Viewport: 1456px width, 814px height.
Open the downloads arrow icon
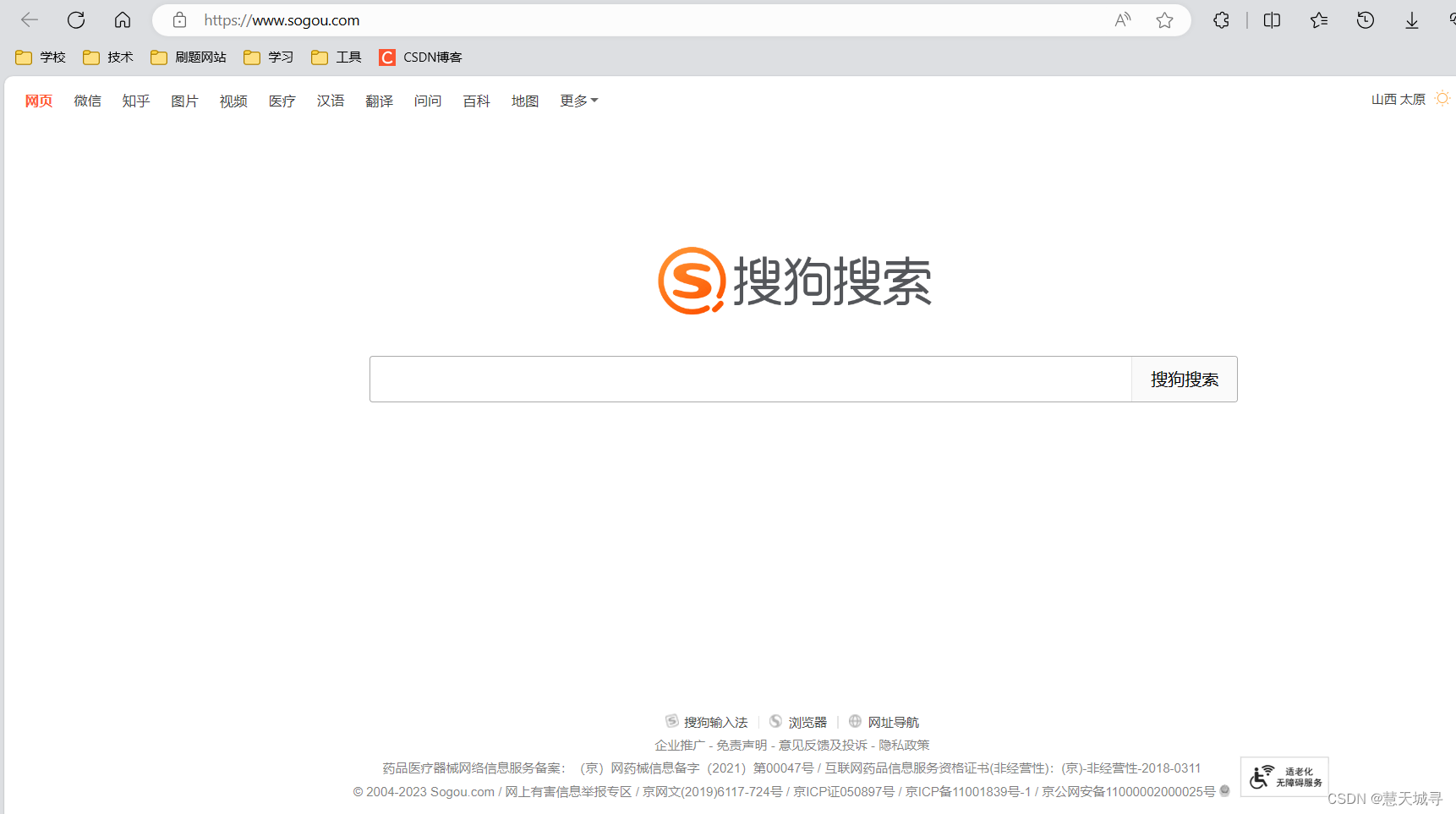click(x=1412, y=20)
